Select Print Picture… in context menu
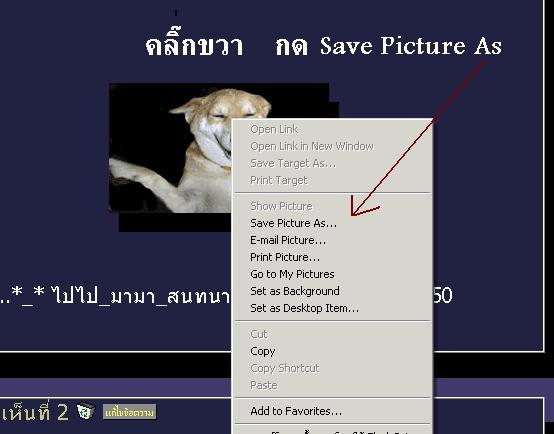554x434 pixels. 332,257
